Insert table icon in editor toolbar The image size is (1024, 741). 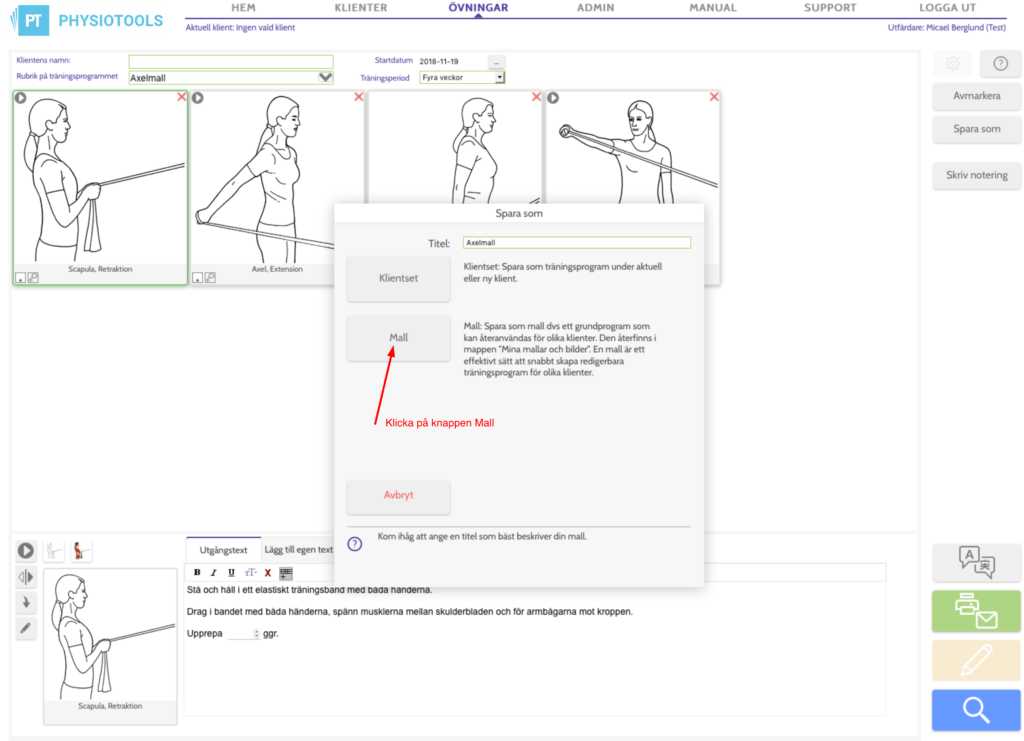click(x=286, y=573)
